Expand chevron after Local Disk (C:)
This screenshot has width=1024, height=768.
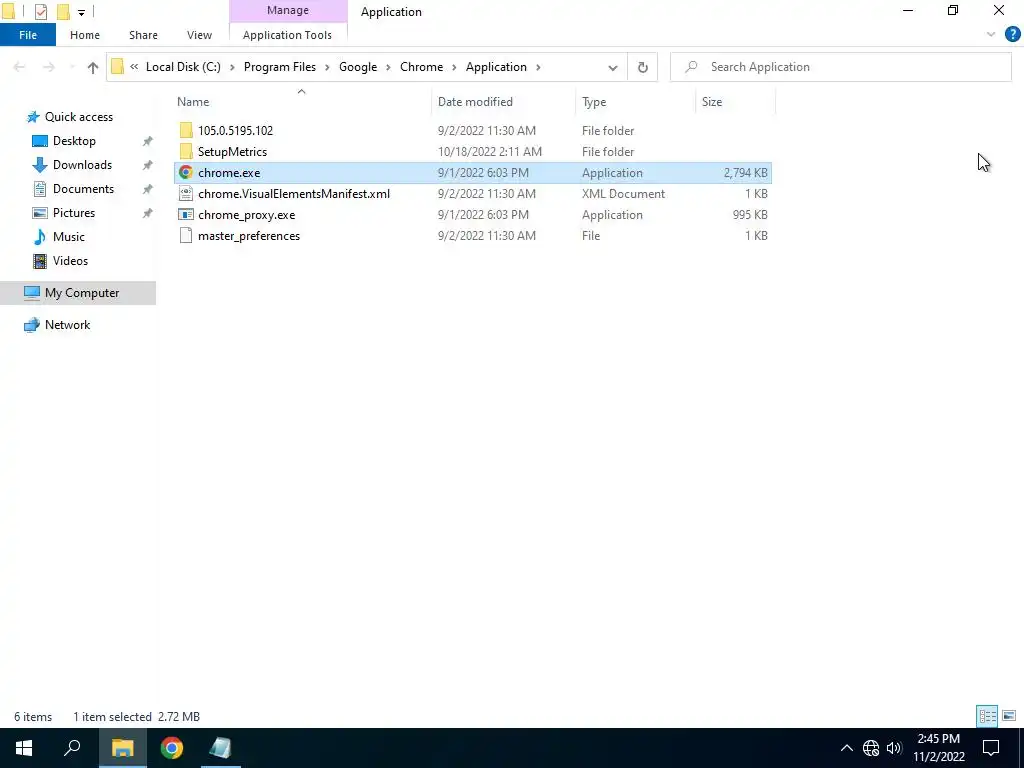pos(232,67)
